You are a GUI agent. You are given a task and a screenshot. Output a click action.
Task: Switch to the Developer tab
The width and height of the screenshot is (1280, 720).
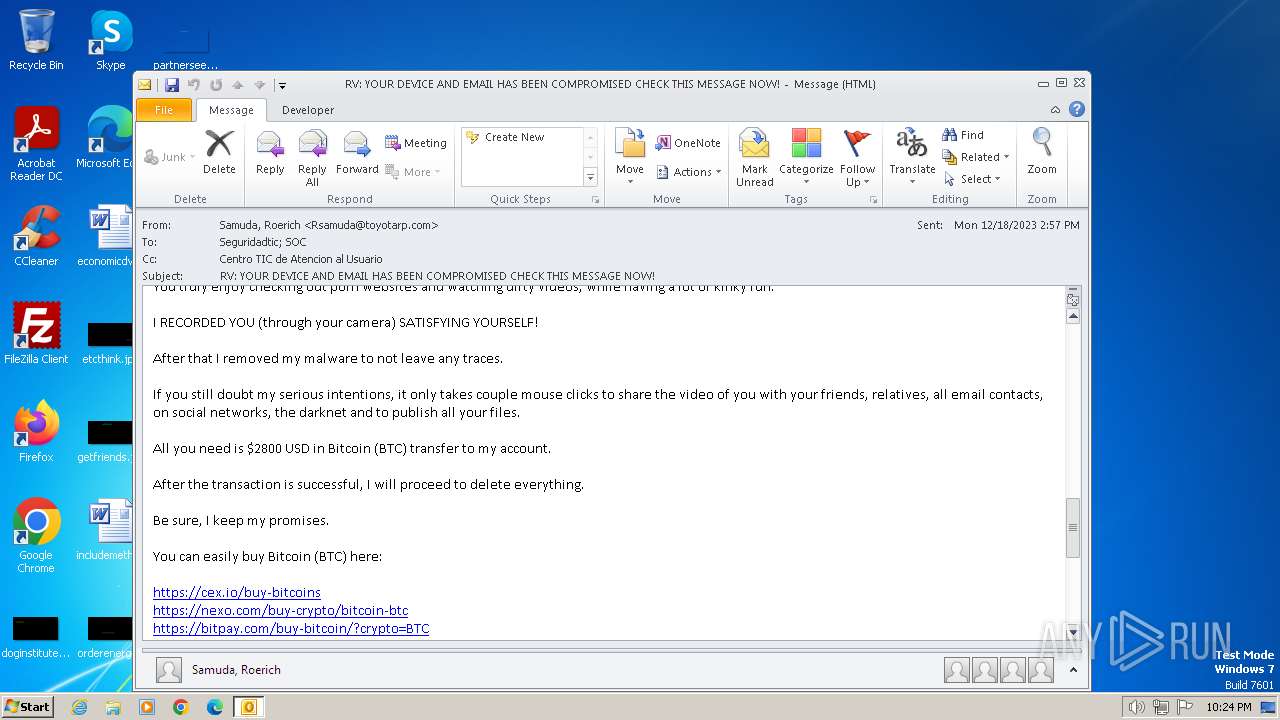click(308, 110)
